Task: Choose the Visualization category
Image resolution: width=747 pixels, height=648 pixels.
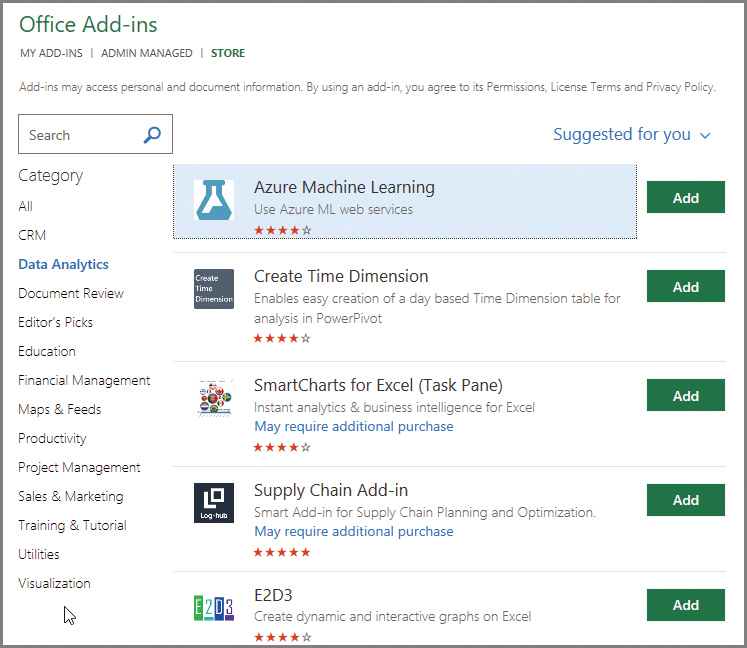Action: pyautogui.click(x=54, y=583)
